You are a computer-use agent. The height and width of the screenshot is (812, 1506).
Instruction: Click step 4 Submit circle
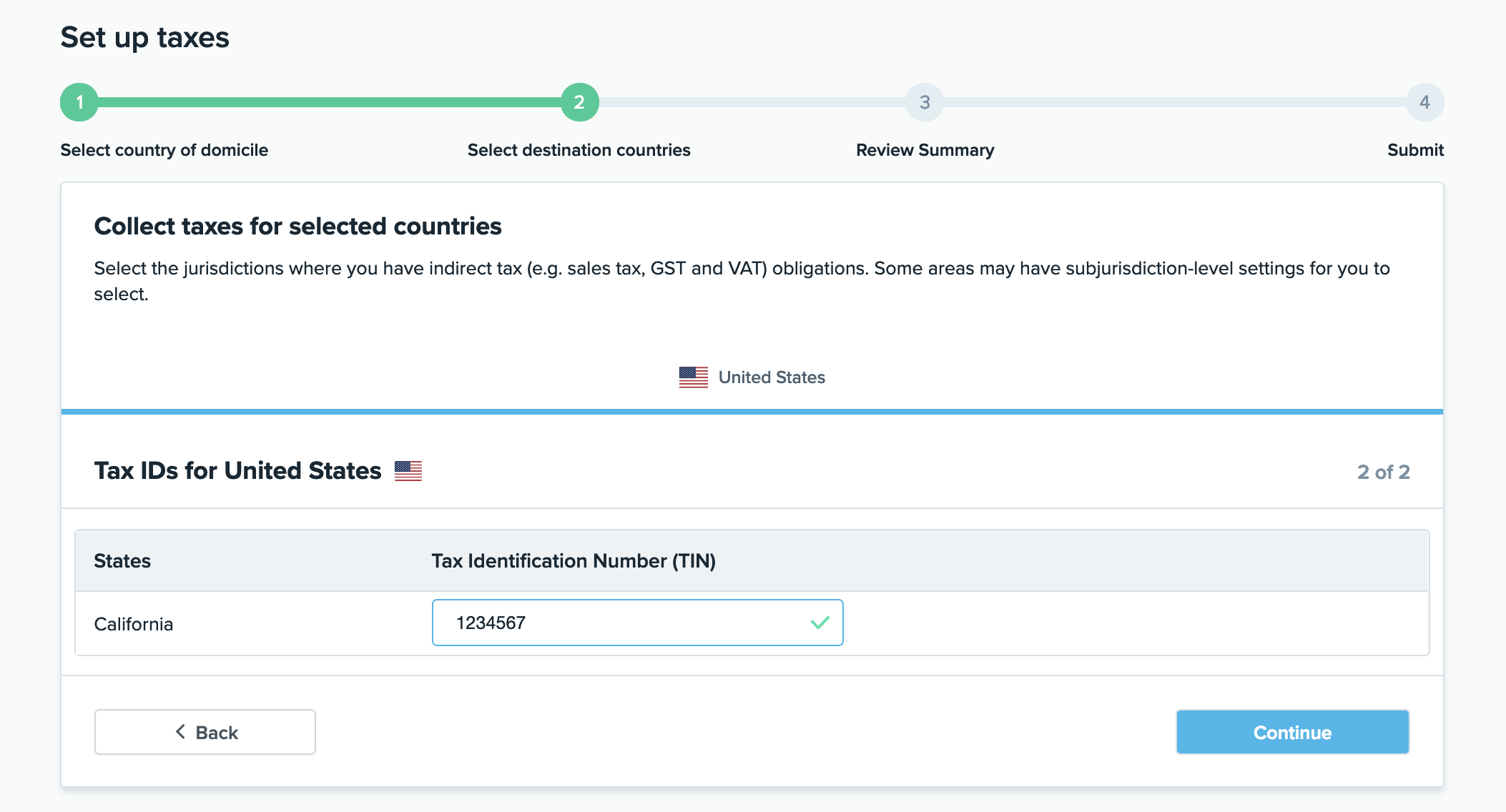[x=1424, y=102]
